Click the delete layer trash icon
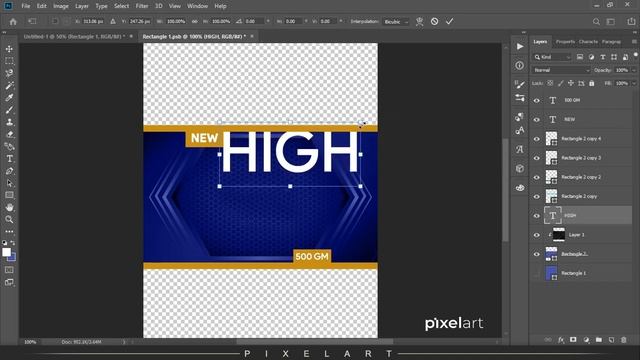Viewport: 640px width, 360px height. pyautogui.click(x=624, y=340)
